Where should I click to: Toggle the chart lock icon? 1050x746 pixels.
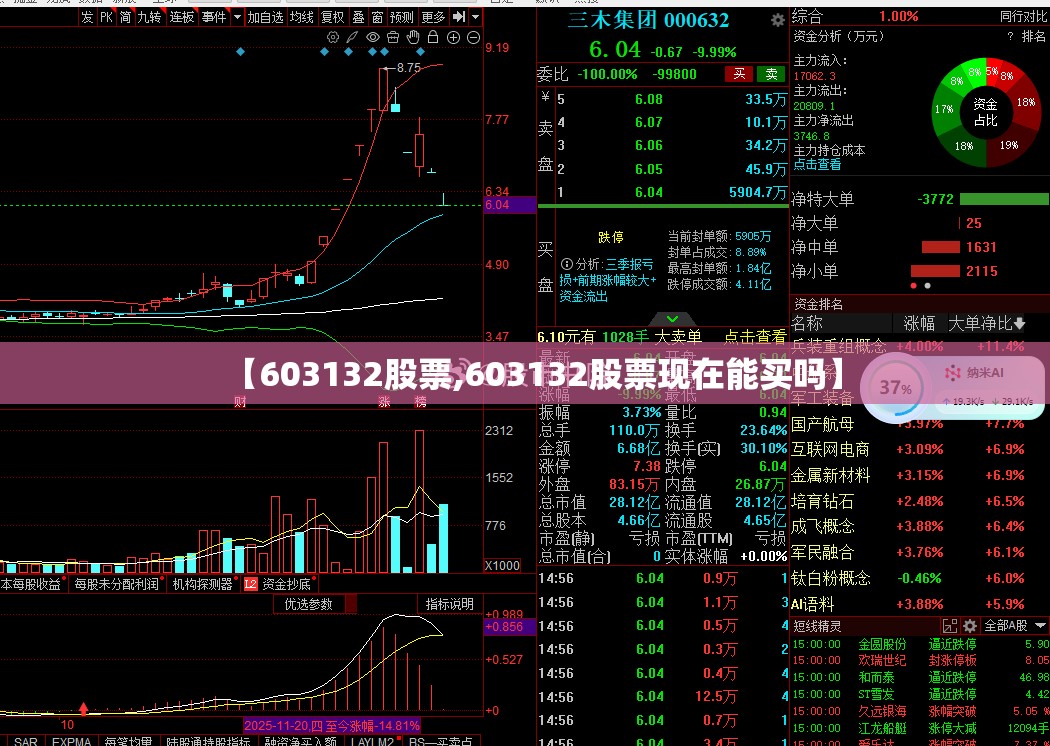click(x=433, y=38)
